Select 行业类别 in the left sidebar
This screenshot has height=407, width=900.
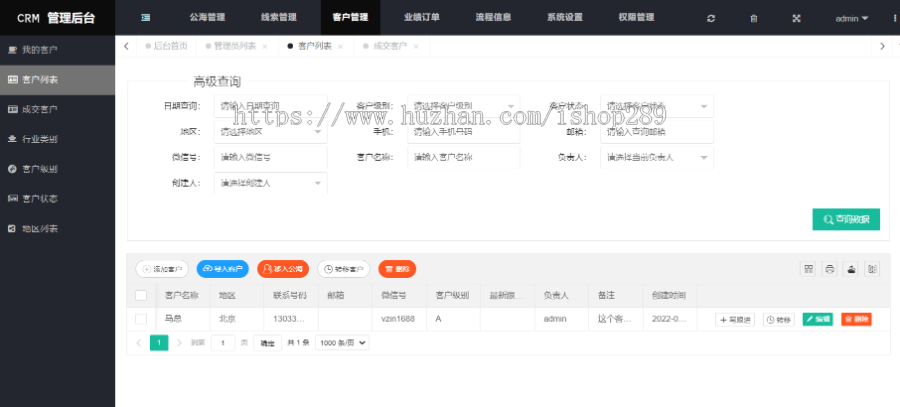tap(40, 138)
